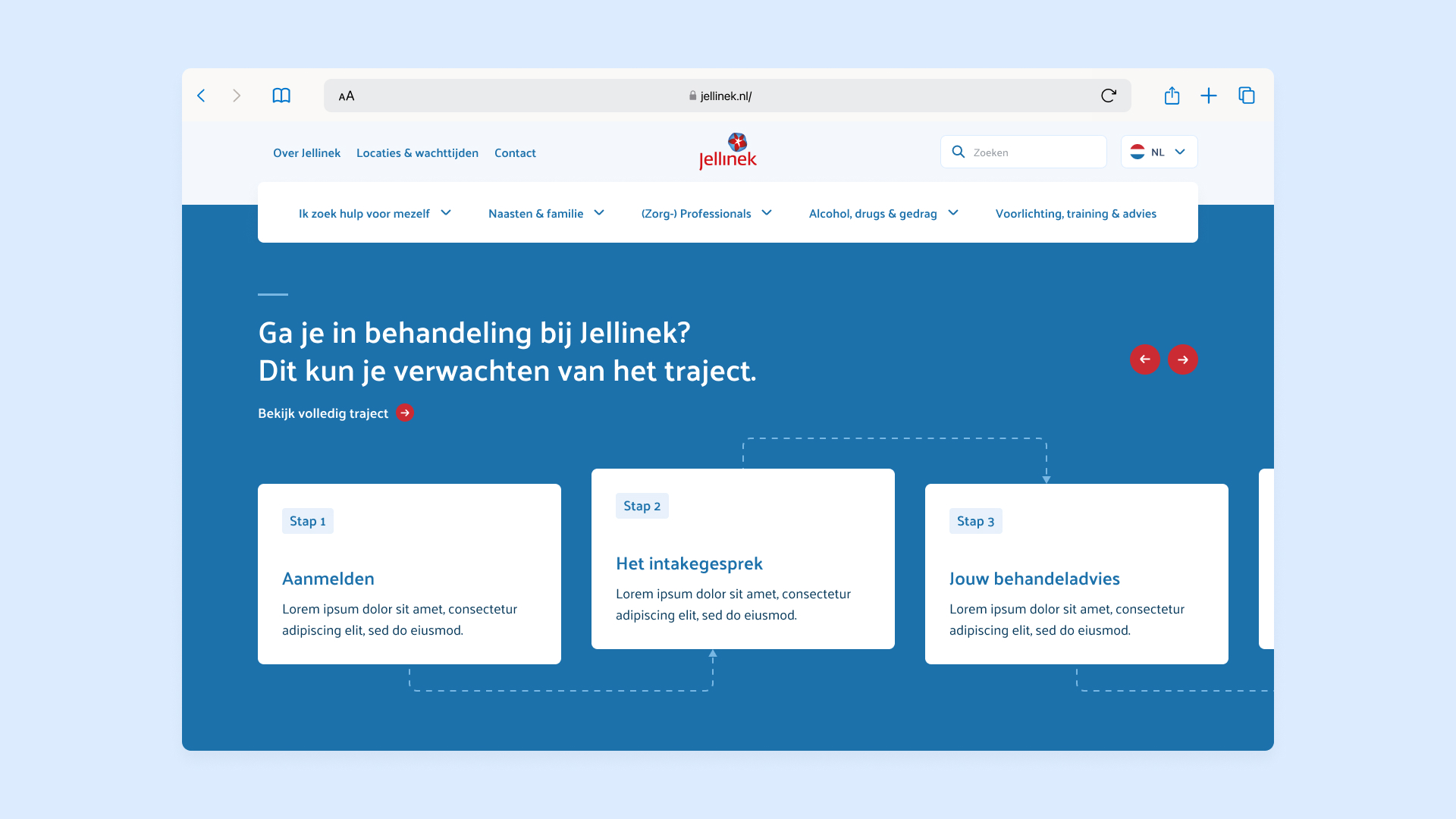This screenshot has height=819, width=1456.
Task: Click the red previous slide arrow
Action: coord(1144,359)
